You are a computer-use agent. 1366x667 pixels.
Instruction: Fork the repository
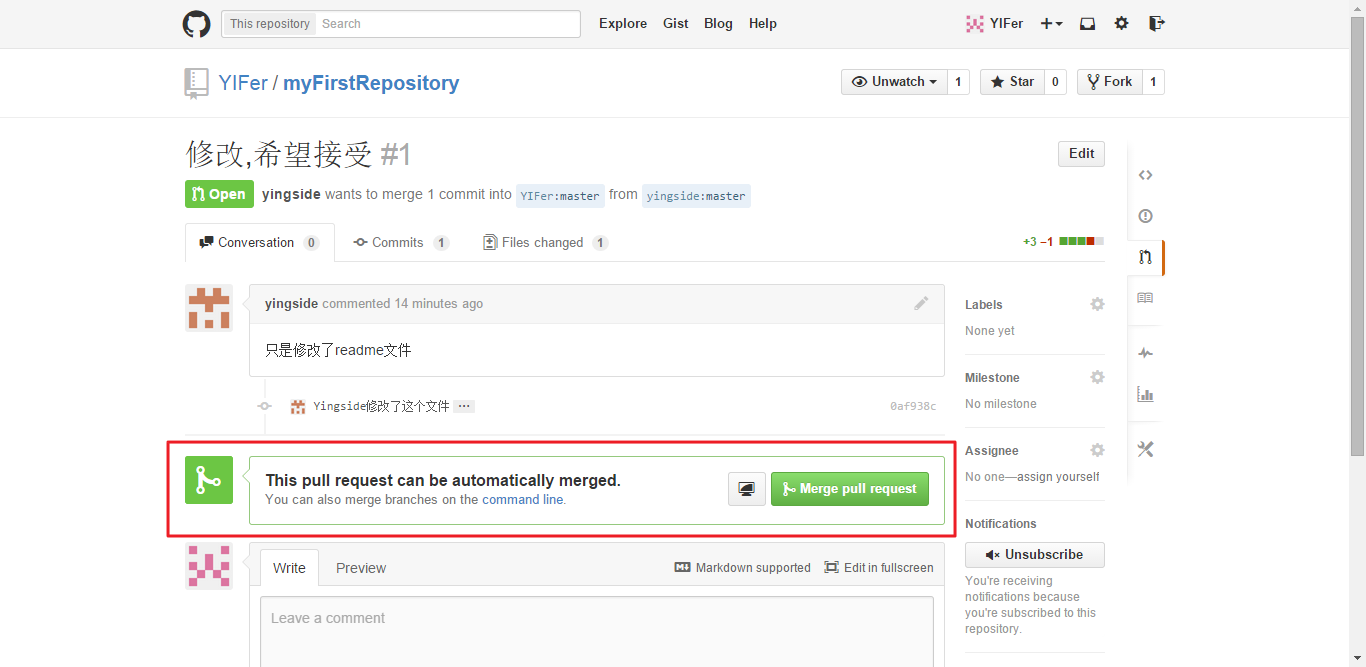coord(1109,82)
